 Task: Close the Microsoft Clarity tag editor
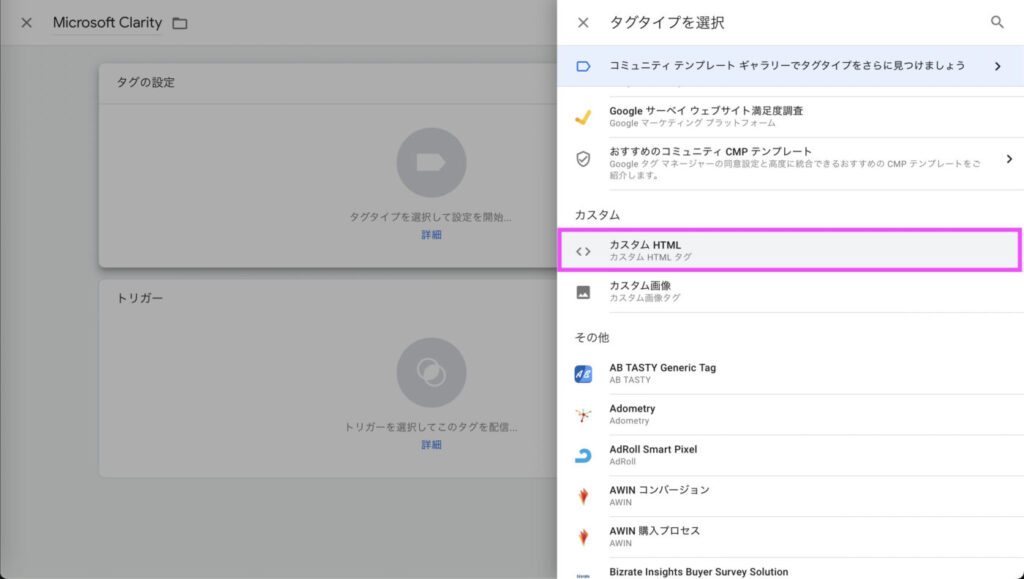pos(27,22)
